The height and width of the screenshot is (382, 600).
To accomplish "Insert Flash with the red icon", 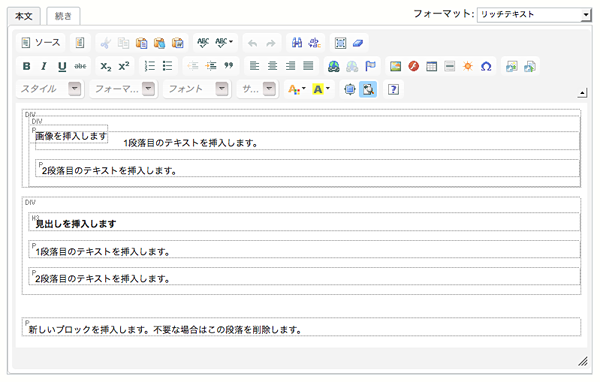I will [x=413, y=66].
